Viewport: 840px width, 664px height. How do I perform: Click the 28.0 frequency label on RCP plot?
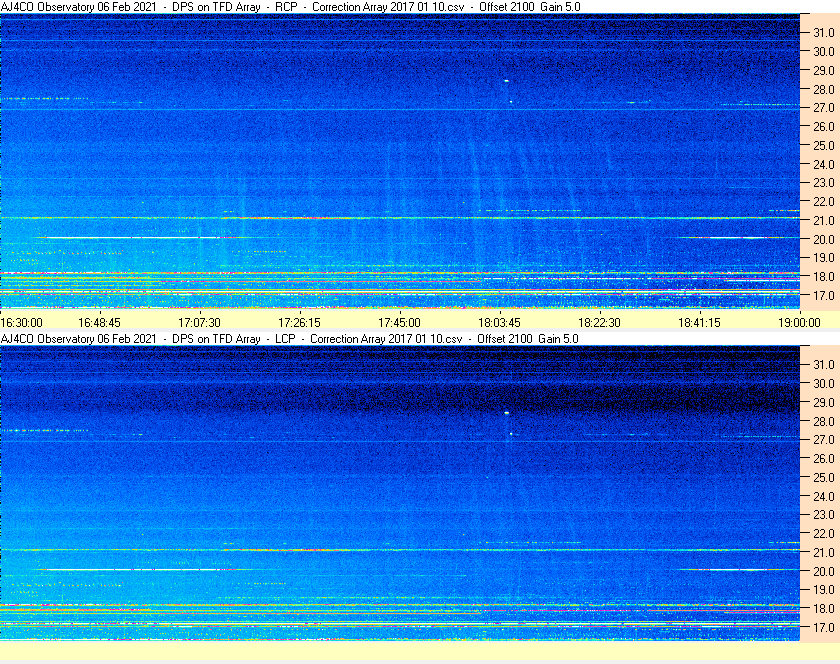click(824, 89)
